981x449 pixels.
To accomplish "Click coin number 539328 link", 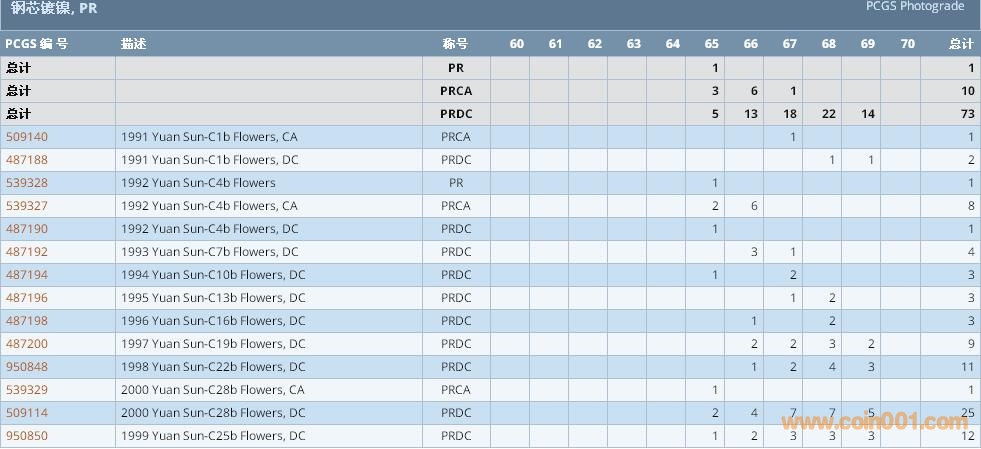I will pos(27,183).
